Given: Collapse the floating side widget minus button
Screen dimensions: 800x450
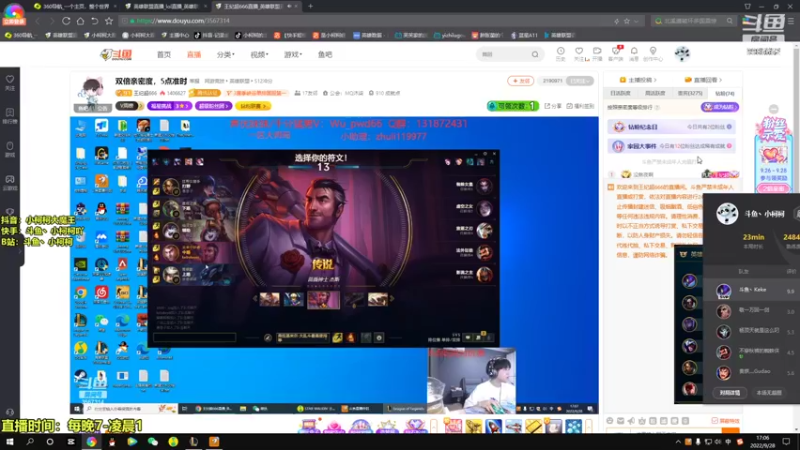Looking at the screenshot, I should click(x=773, y=109).
